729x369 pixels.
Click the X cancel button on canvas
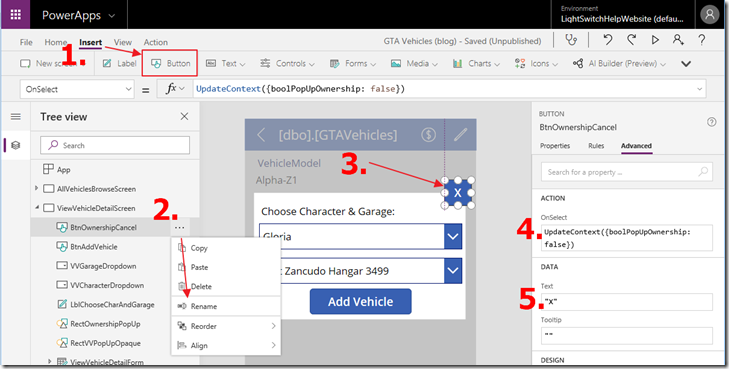(x=457, y=192)
